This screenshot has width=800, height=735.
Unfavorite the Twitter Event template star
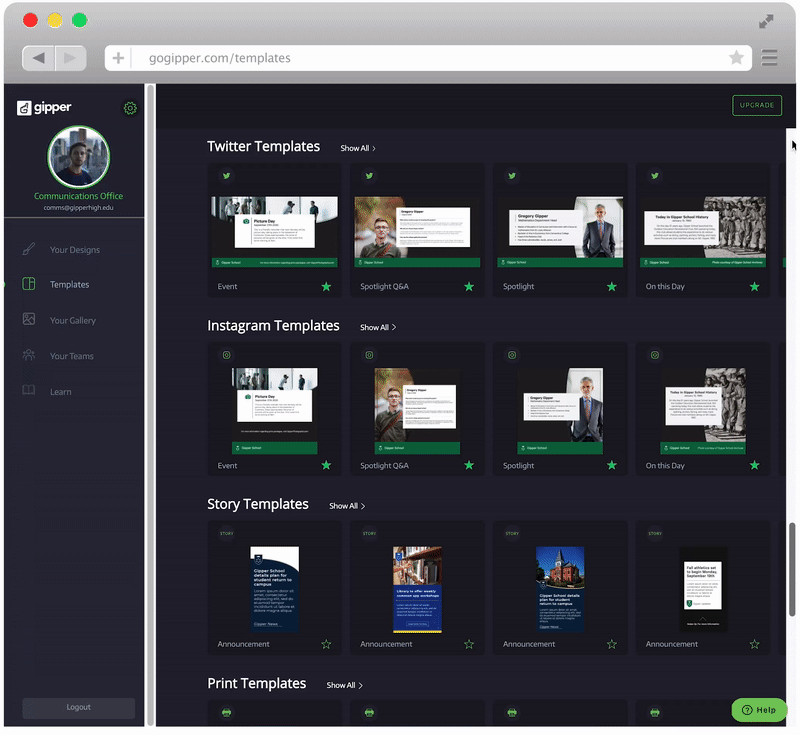pyautogui.click(x=327, y=287)
